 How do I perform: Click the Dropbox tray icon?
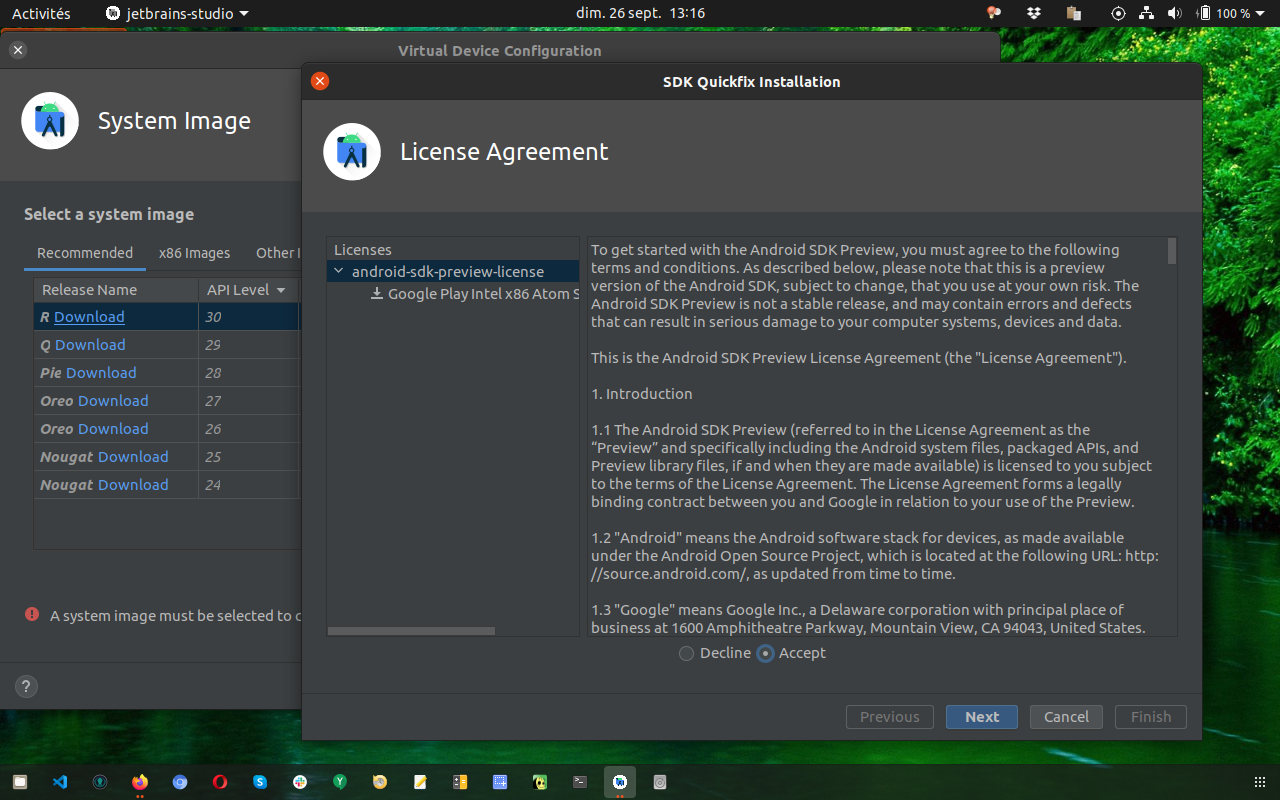coord(1034,13)
